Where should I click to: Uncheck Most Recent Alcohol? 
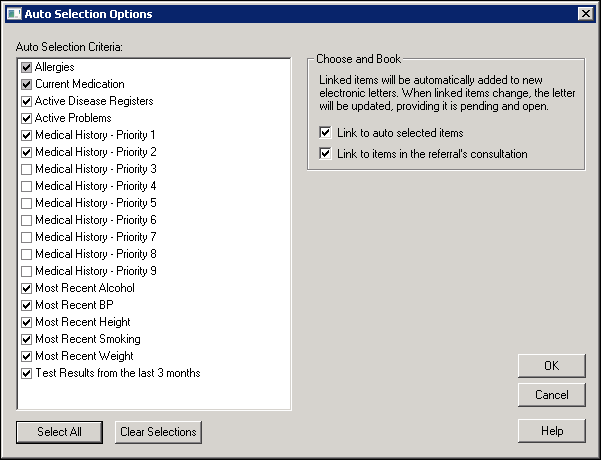coord(27,288)
